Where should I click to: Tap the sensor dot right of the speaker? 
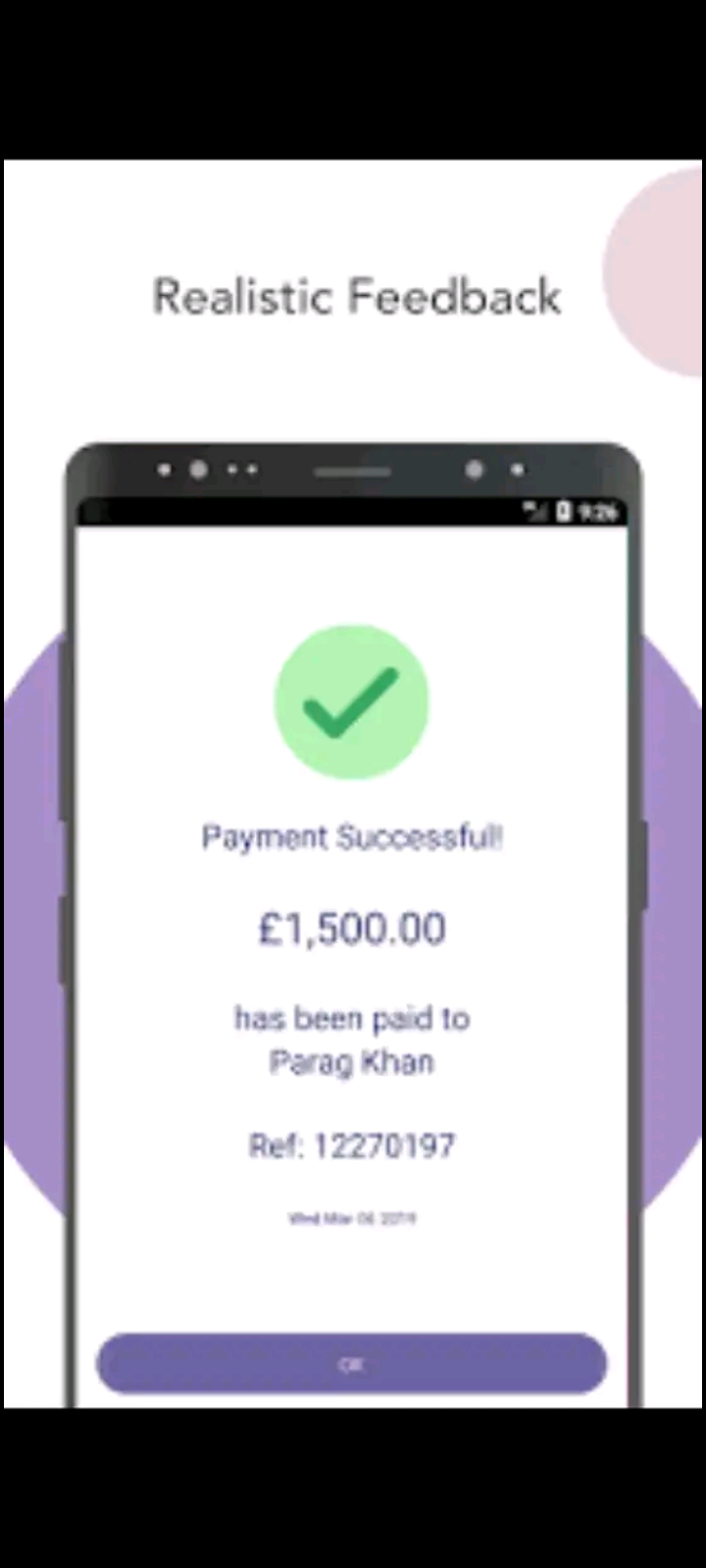point(475,470)
